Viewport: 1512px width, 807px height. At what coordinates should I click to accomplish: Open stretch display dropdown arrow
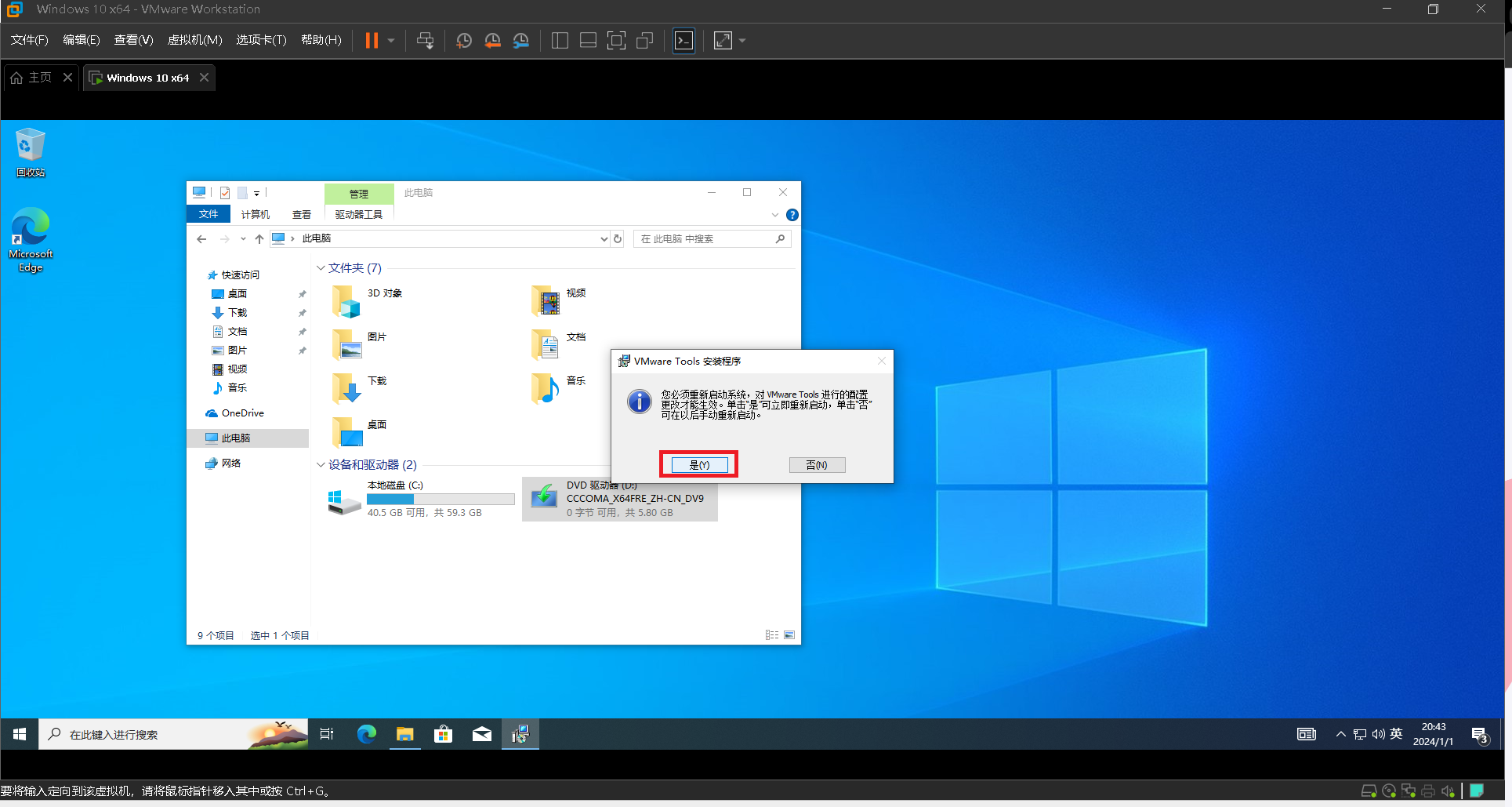tap(742, 41)
